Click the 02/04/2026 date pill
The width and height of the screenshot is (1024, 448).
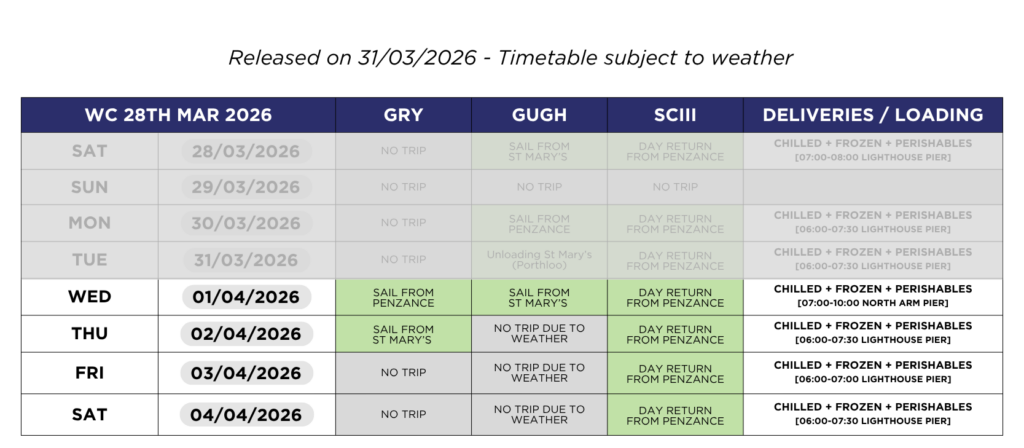click(246, 334)
